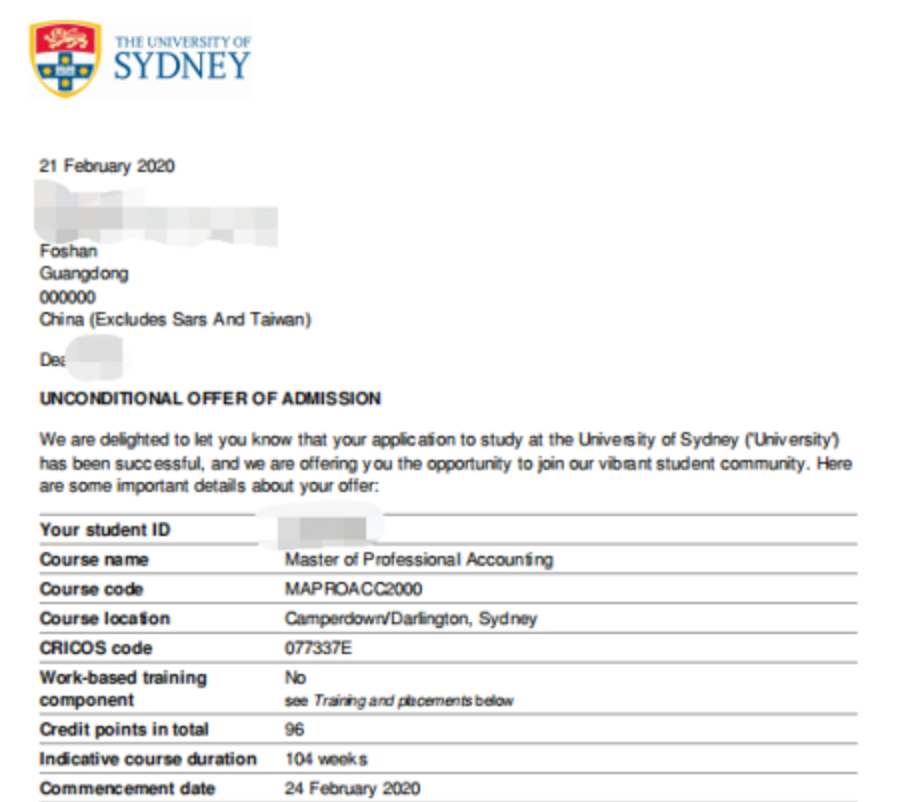Click the "Commencement date" row label
Image resolution: width=907 pixels, height=802 pixels.
coord(127,789)
